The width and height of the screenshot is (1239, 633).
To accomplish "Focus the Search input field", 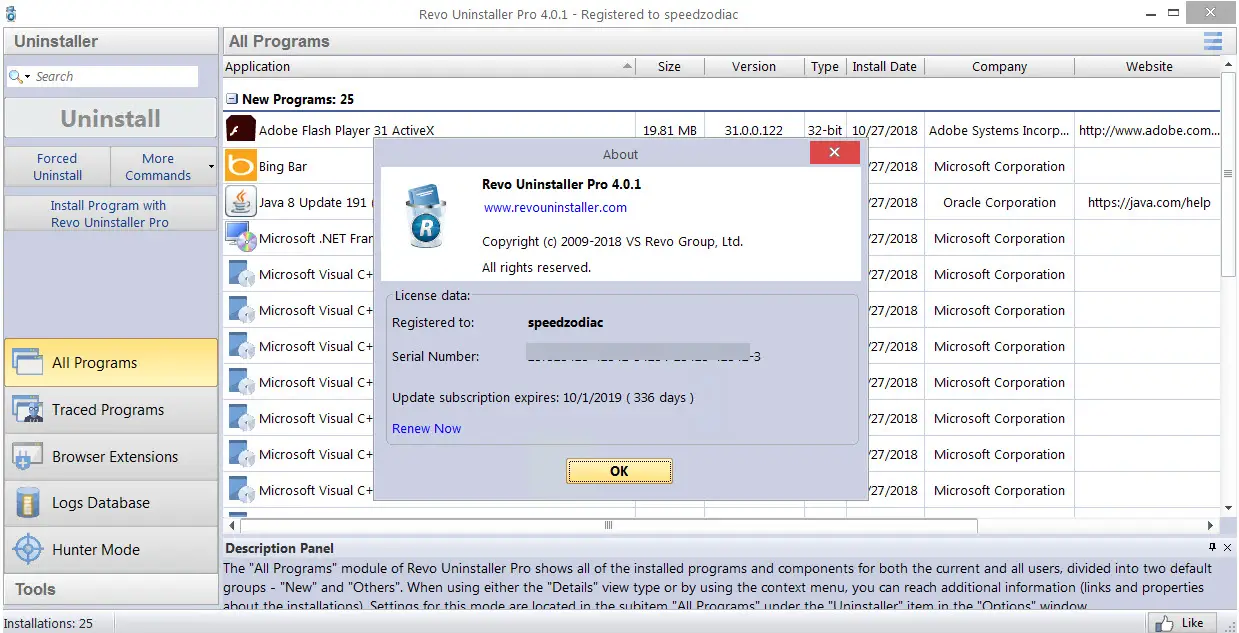I will pos(115,76).
